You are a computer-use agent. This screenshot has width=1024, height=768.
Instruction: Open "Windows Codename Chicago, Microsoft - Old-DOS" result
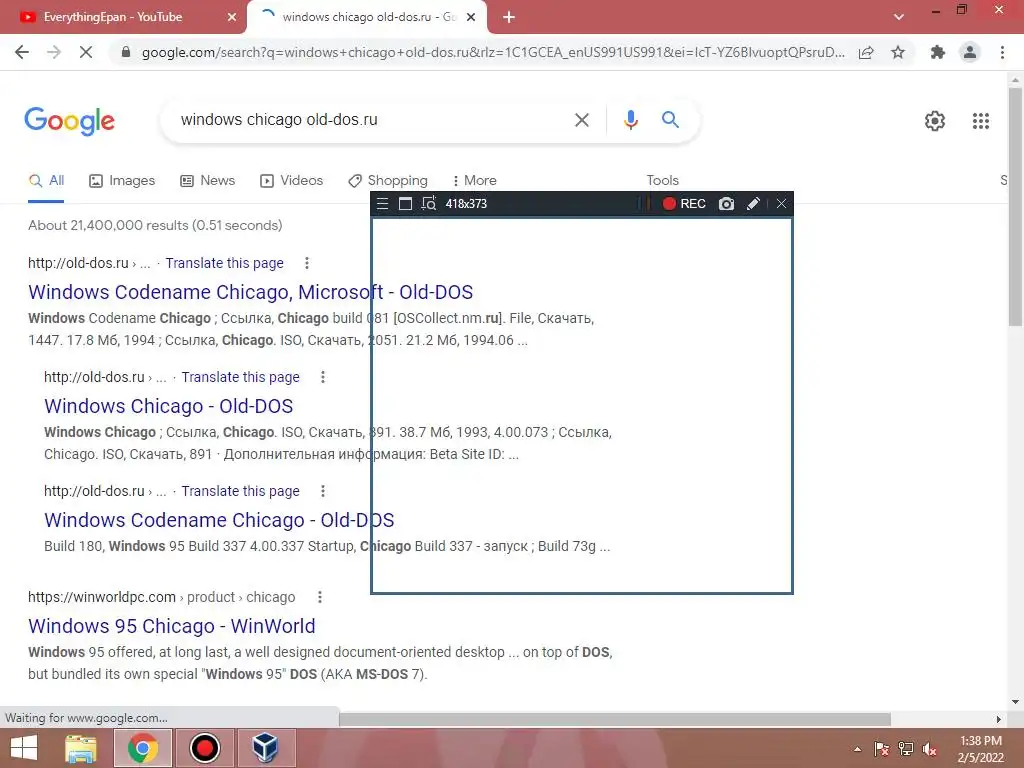[x=250, y=292]
